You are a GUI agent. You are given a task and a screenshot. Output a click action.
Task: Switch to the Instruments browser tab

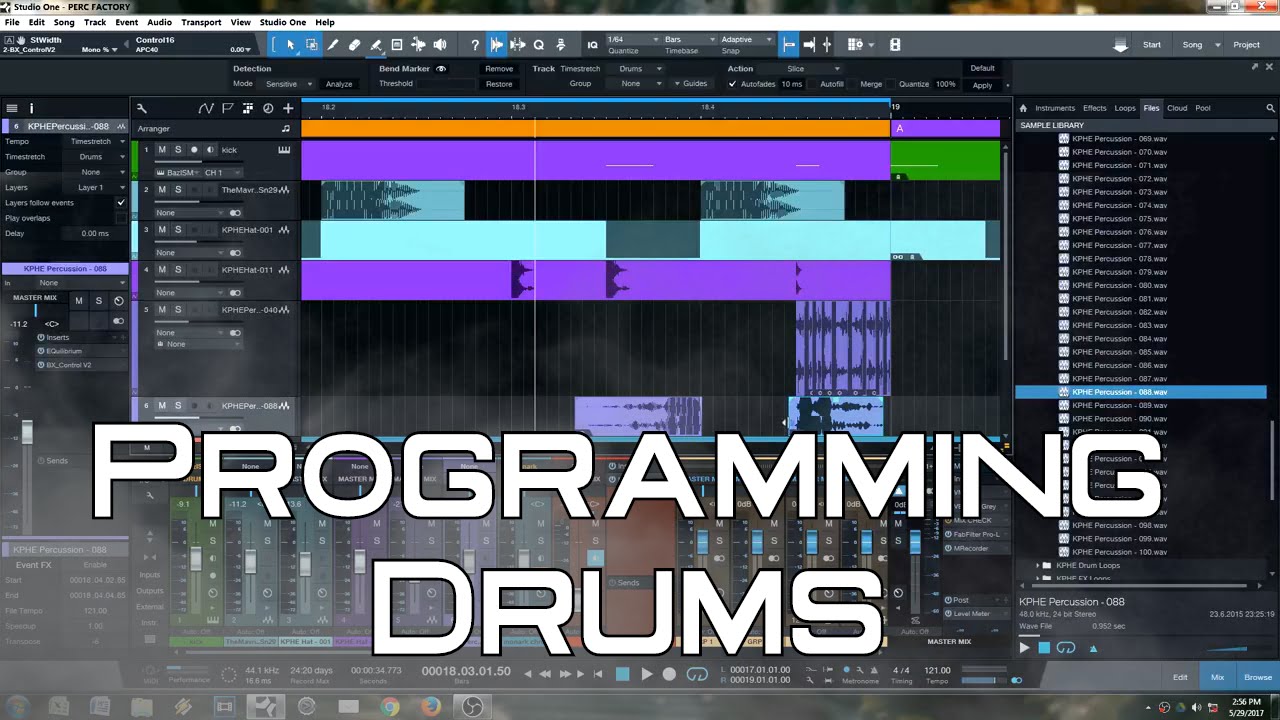[x=1055, y=108]
